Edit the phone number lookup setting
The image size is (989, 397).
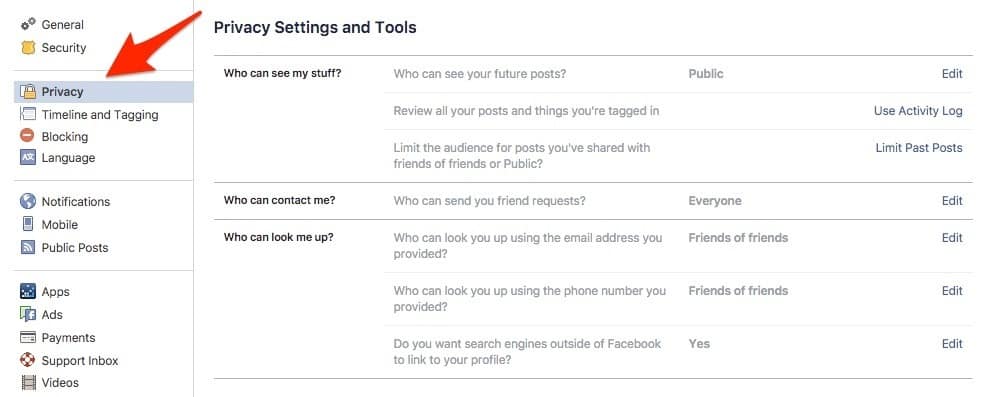point(952,291)
